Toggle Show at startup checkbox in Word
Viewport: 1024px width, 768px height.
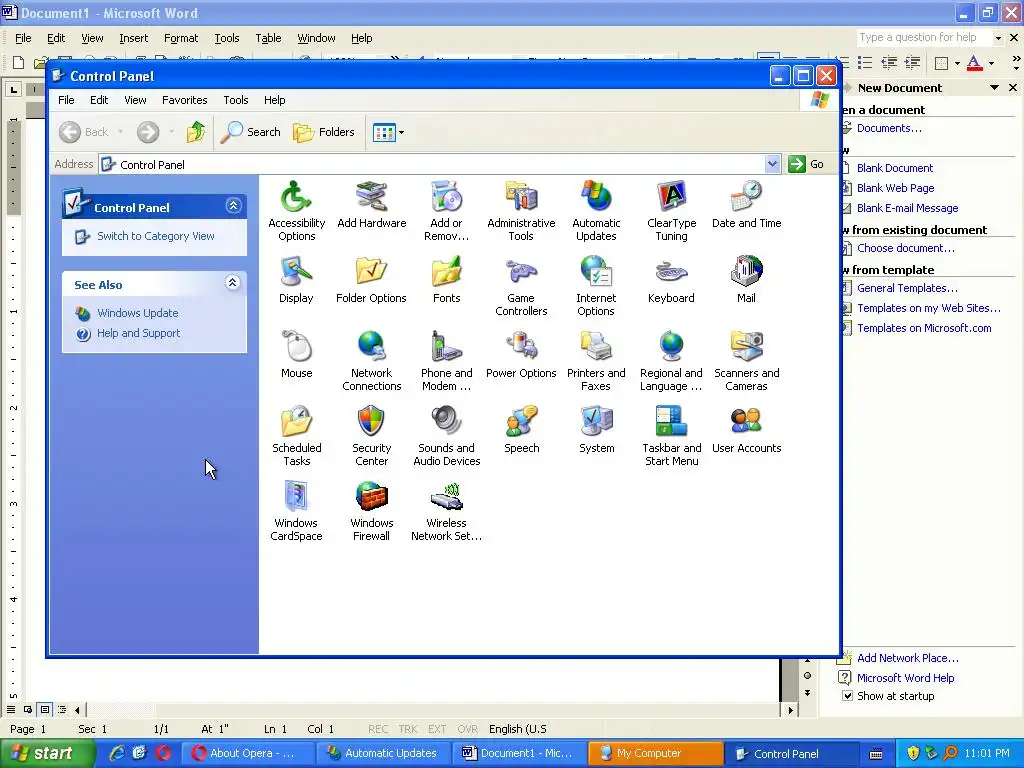pyautogui.click(x=847, y=696)
